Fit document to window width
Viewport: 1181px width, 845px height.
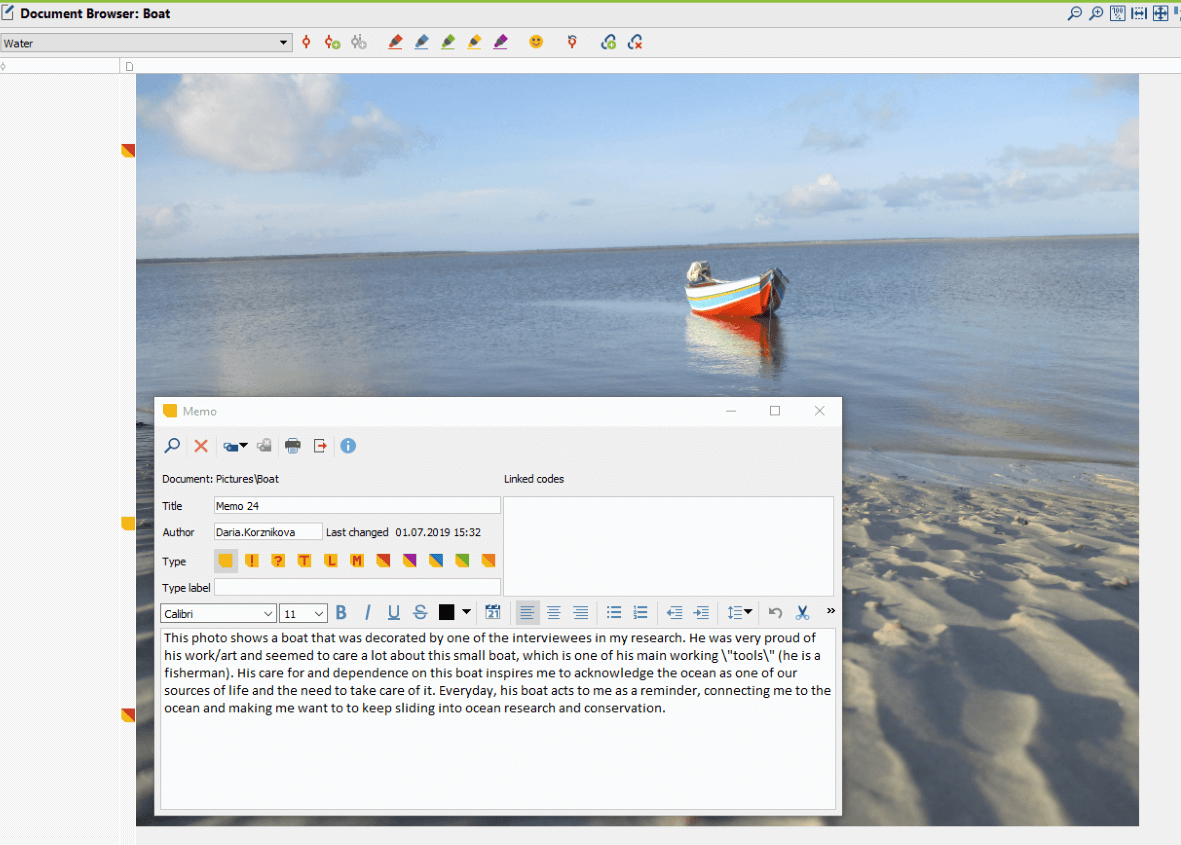coord(1139,14)
